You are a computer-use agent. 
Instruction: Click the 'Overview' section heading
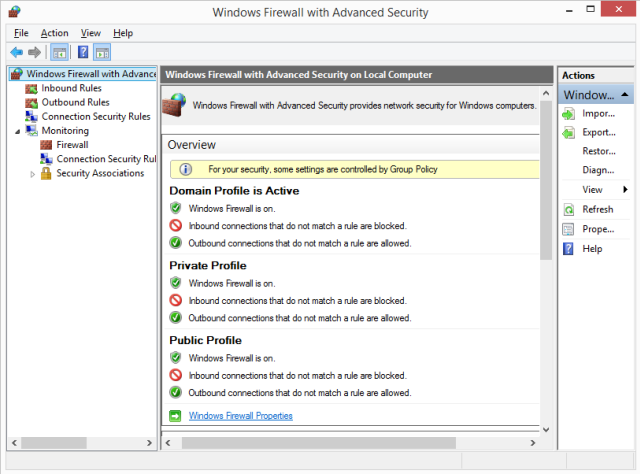191,145
